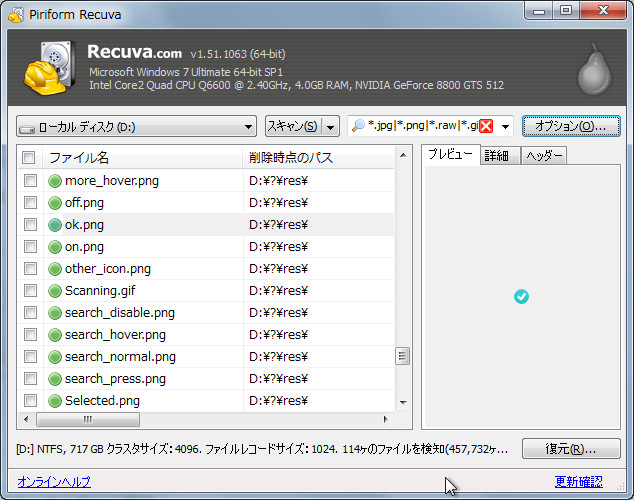634x500 pixels.
Task: Select the Scanning.gif file name
Action: pos(100,291)
